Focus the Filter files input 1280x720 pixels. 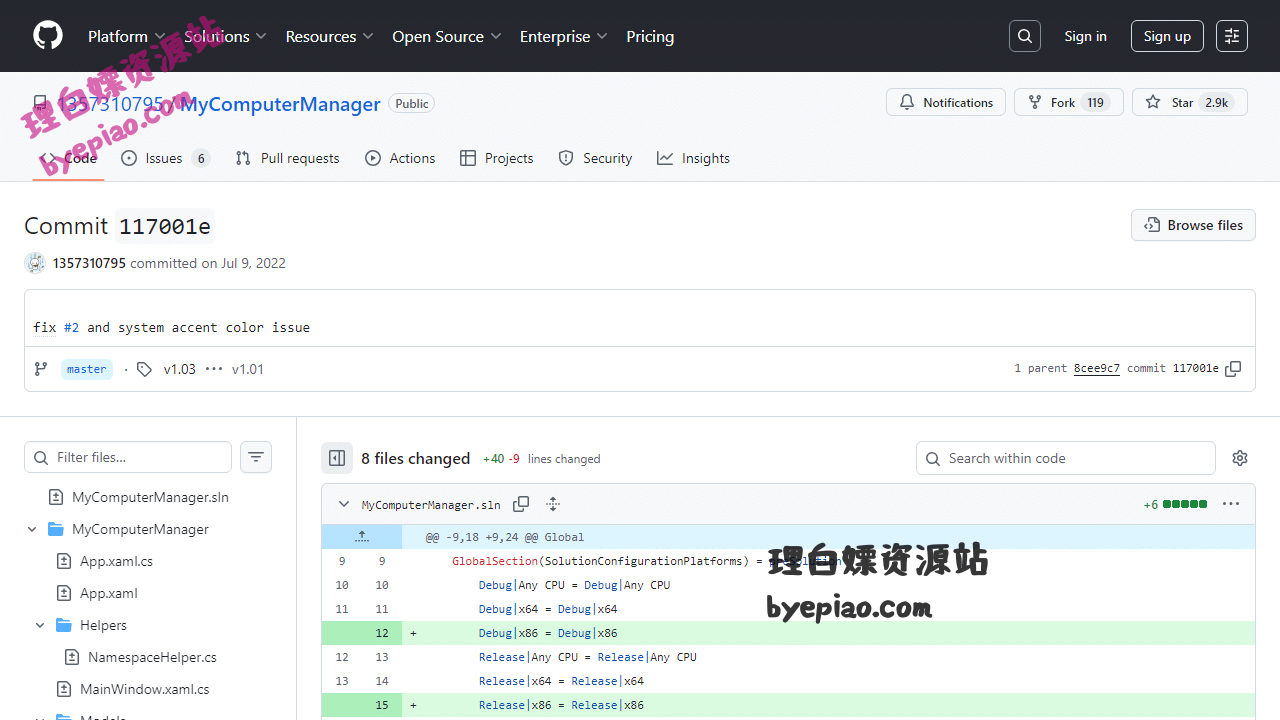pos(128,457)
